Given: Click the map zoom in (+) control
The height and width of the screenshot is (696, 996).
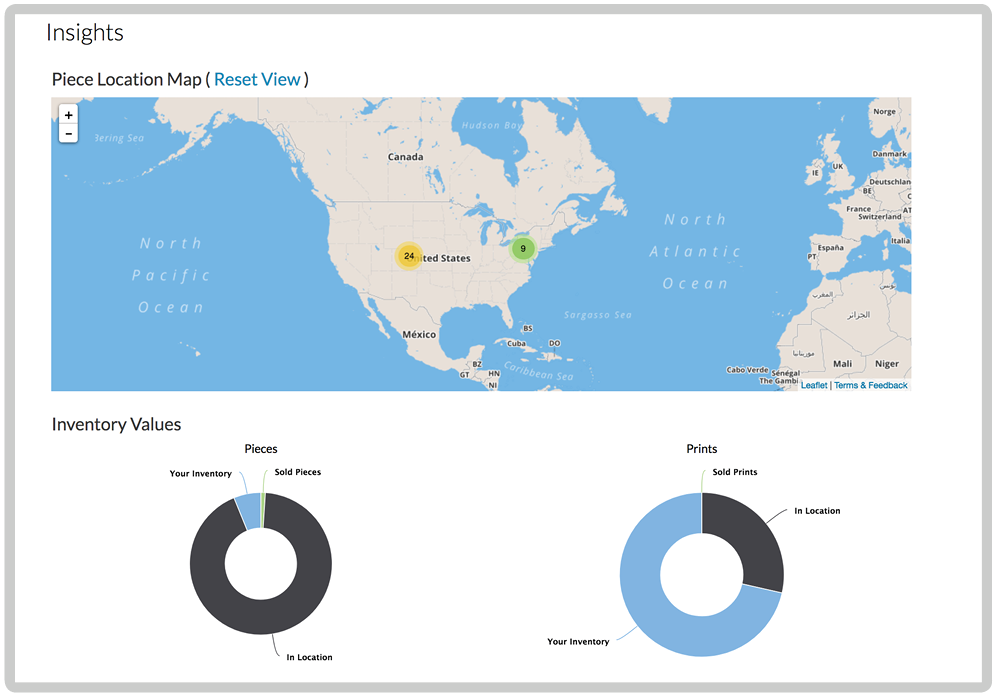Looking at the screenshot, I should (x=68, y=114).
